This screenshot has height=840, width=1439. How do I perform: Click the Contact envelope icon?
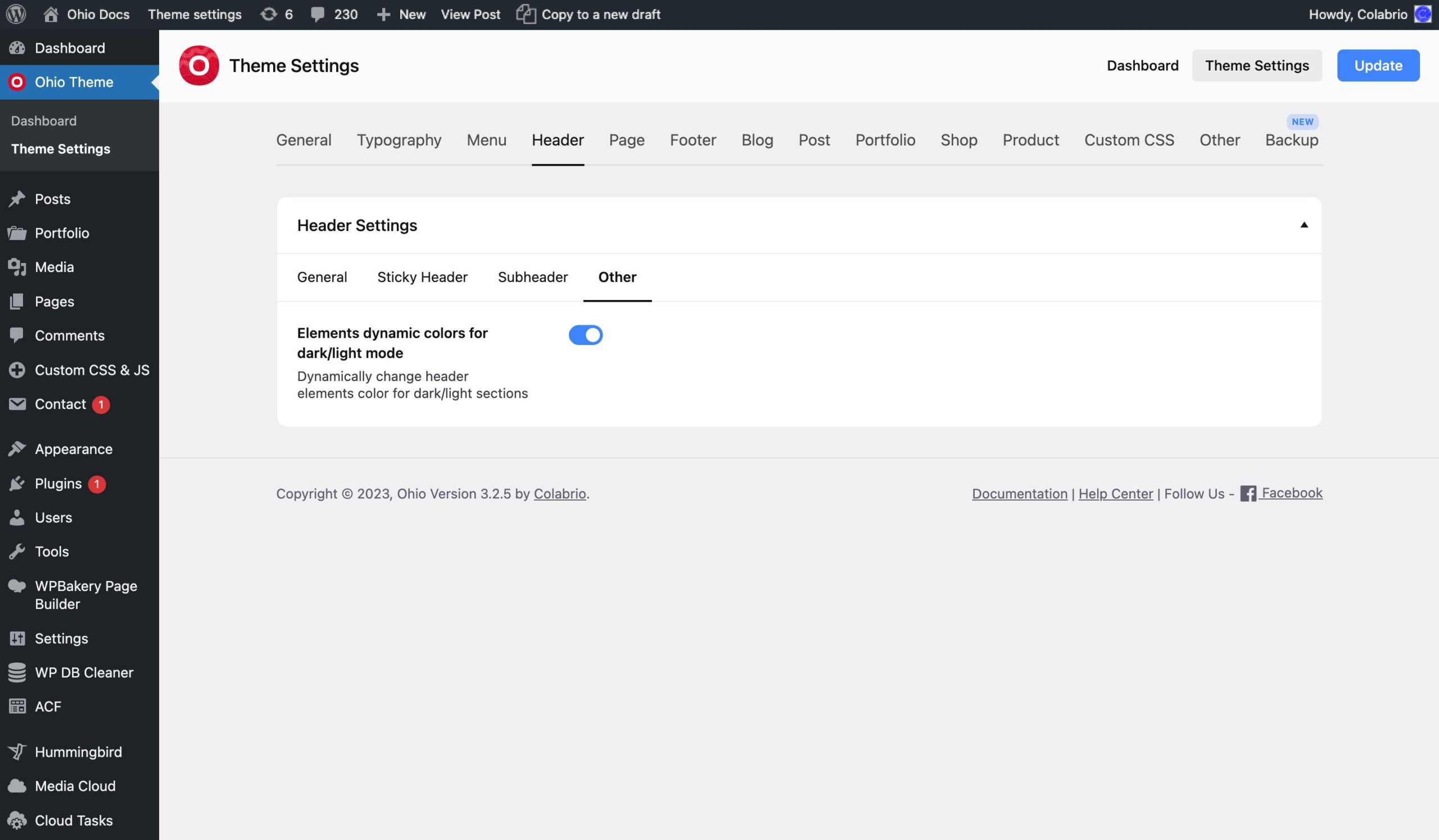point(17,404)
